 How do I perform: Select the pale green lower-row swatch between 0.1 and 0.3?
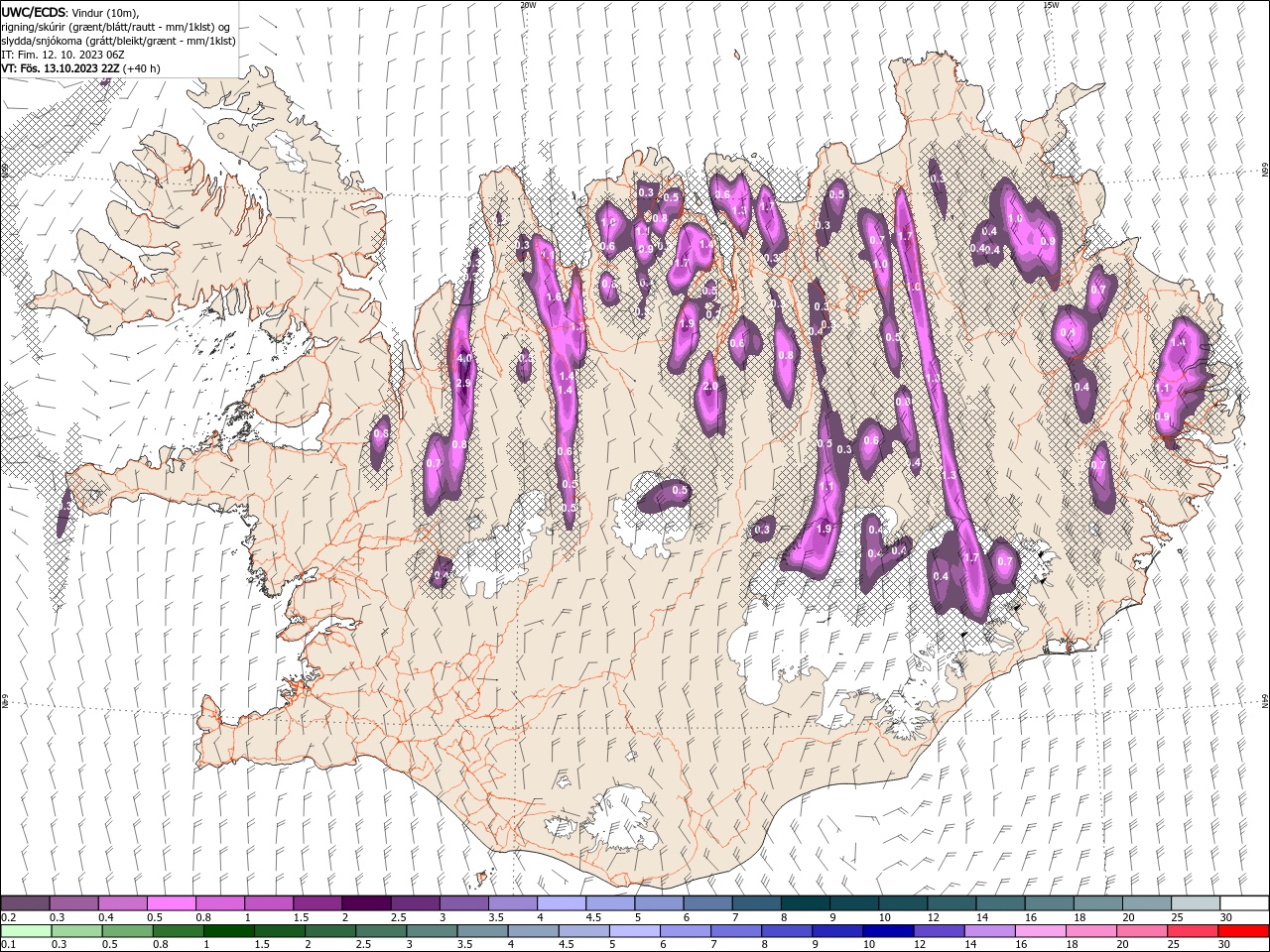[x=26, y=931]
